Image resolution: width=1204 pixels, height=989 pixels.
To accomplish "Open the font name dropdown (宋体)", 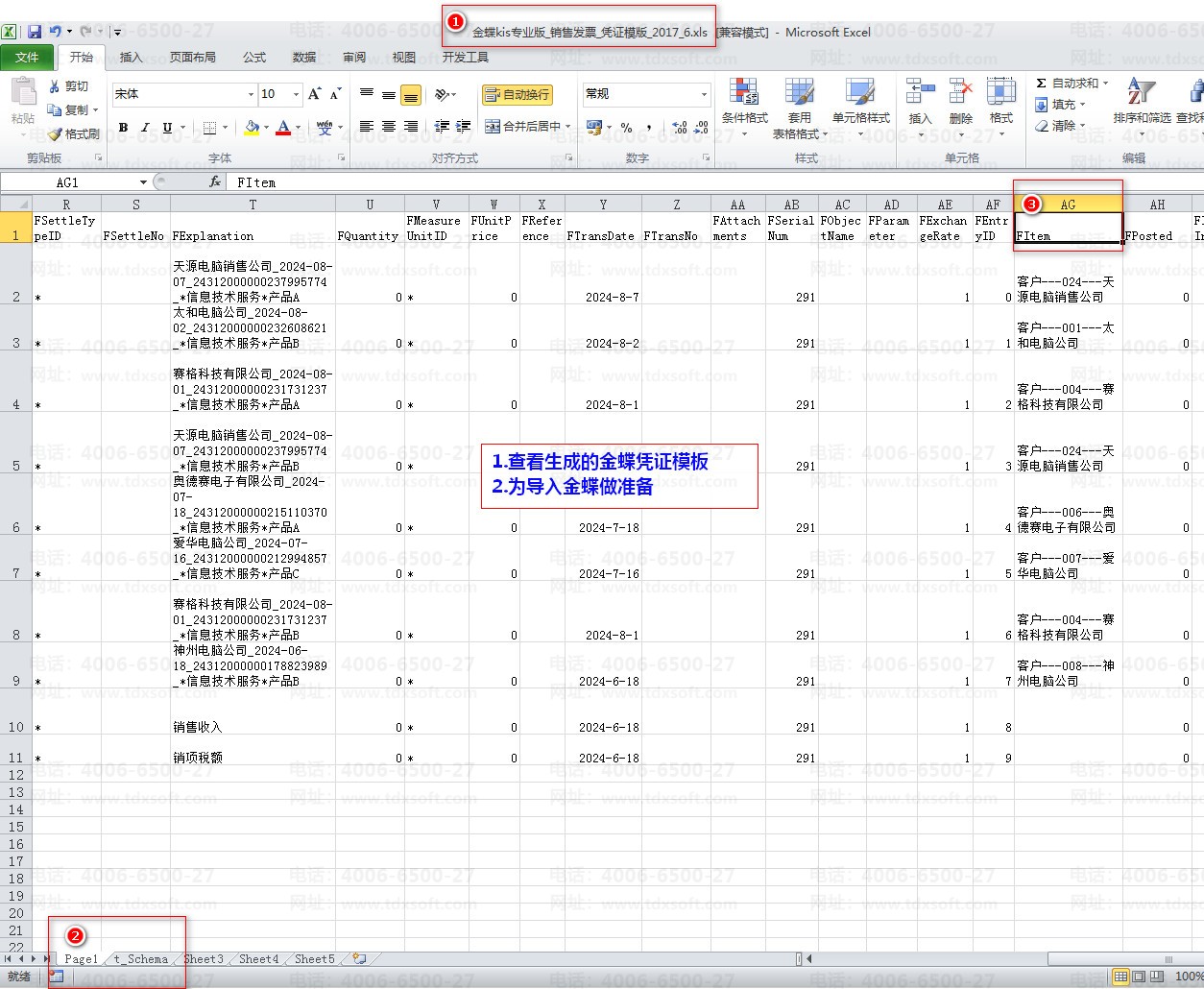I will pos(251,94).
